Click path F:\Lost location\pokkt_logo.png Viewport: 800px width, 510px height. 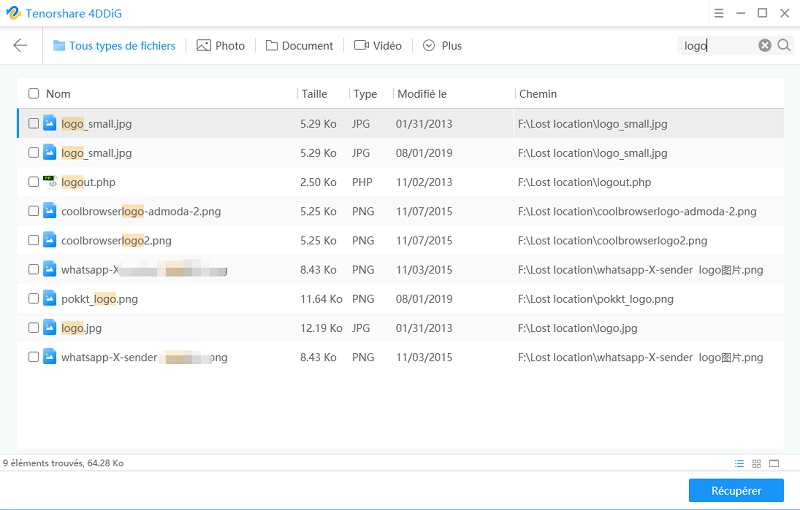point(596,299)
